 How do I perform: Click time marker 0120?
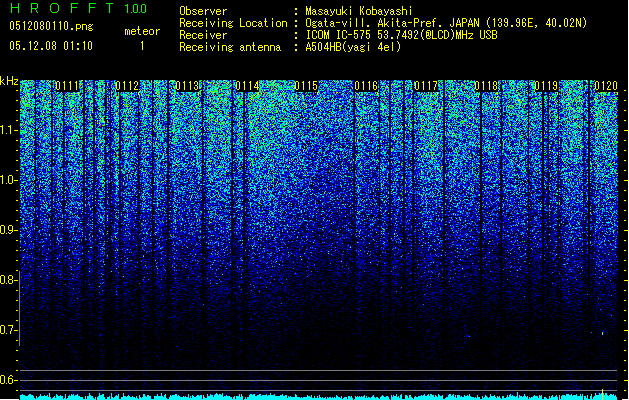606,86
